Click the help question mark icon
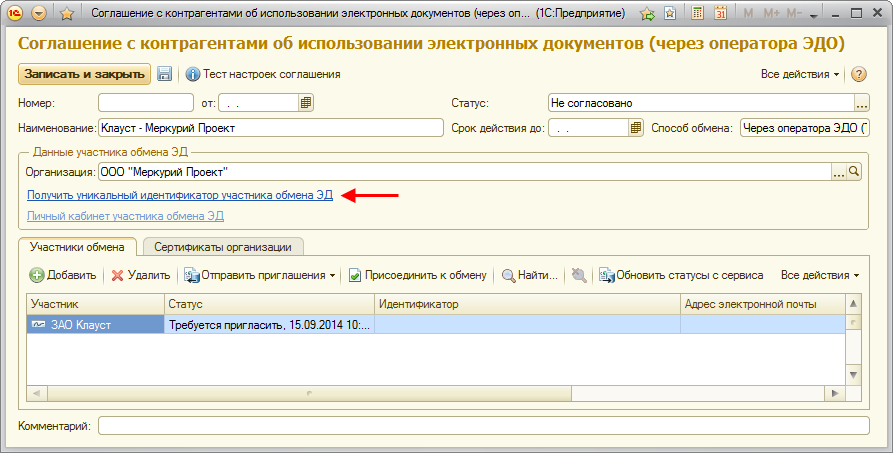The width and height of the screenshot is (893, 453). pyautogui.click(x=859, y=74)
